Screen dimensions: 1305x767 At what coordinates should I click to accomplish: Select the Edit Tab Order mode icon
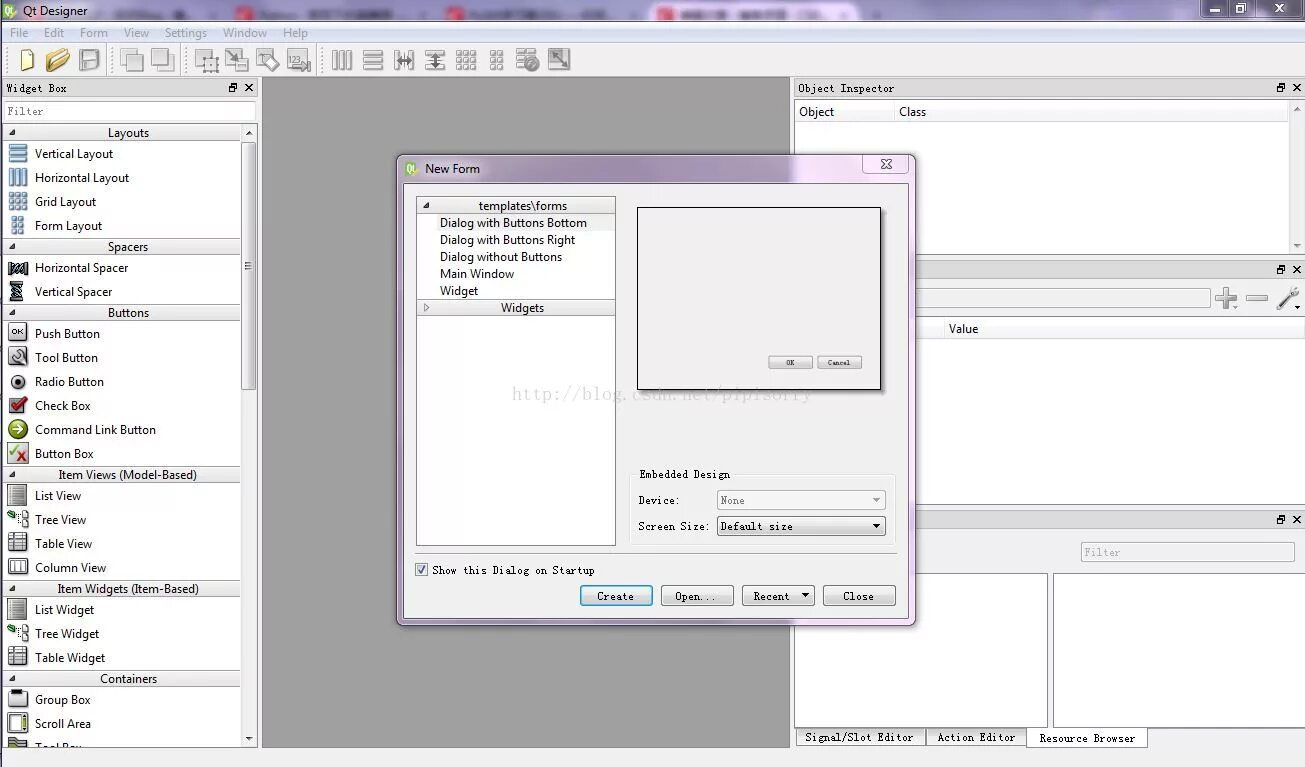point(299,60)
